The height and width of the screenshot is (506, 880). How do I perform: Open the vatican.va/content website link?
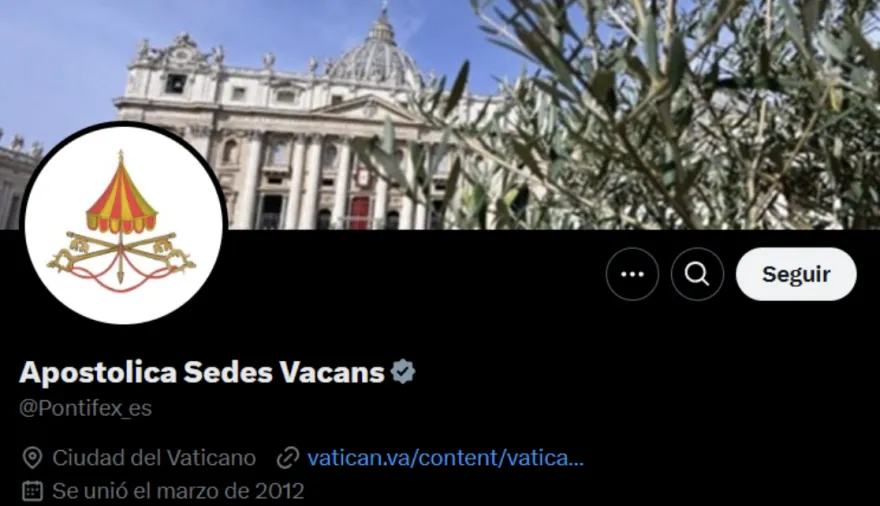pyautogui.click(x=446, y=458)
